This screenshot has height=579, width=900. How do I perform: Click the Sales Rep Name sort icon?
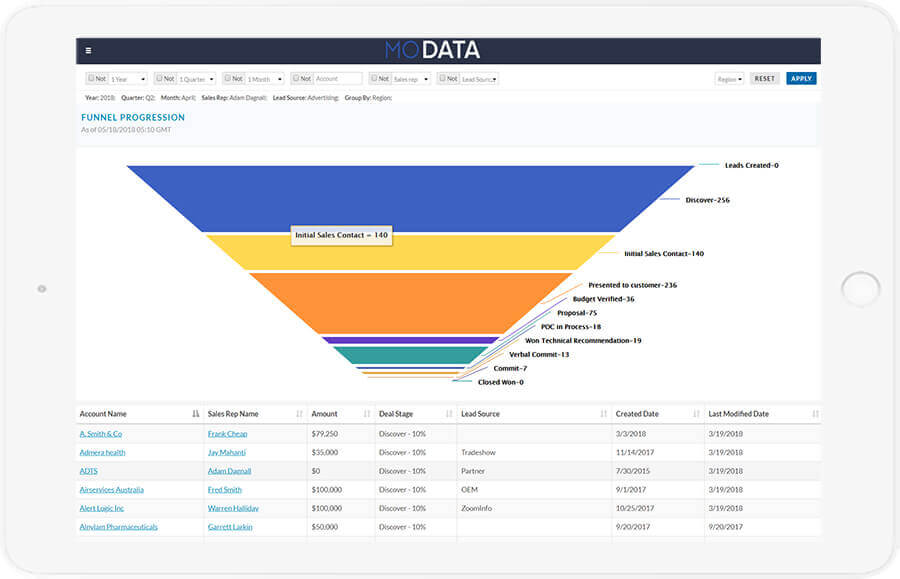[299, 414]
